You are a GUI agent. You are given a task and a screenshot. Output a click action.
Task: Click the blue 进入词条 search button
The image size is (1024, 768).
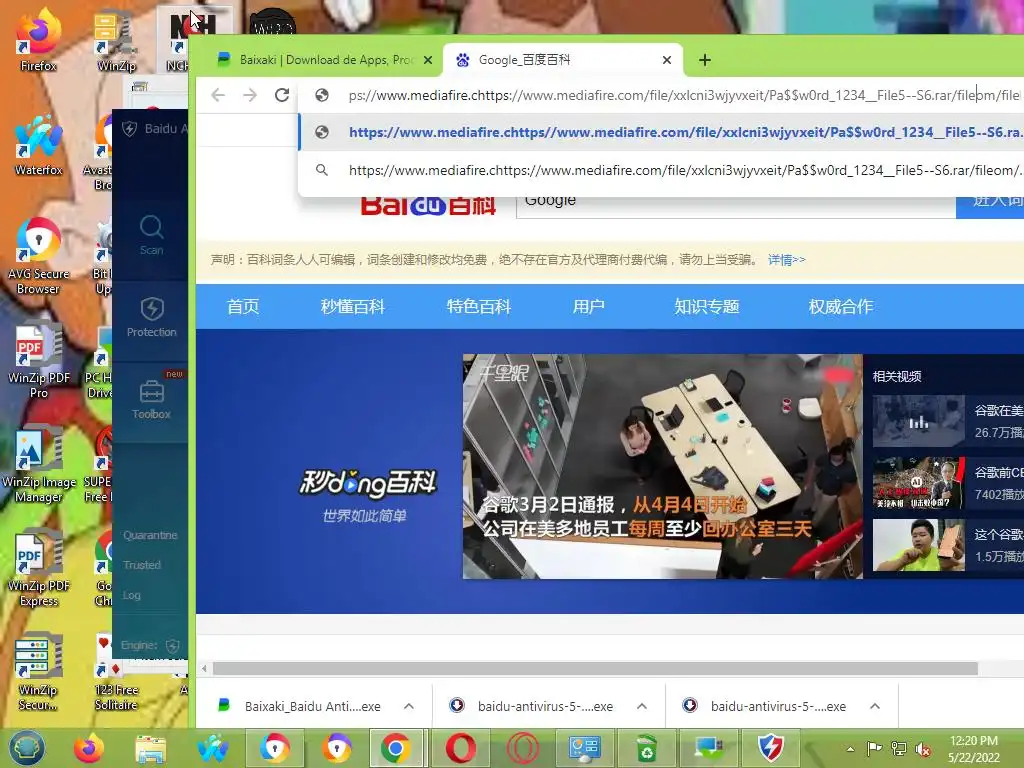click(990, 206)
